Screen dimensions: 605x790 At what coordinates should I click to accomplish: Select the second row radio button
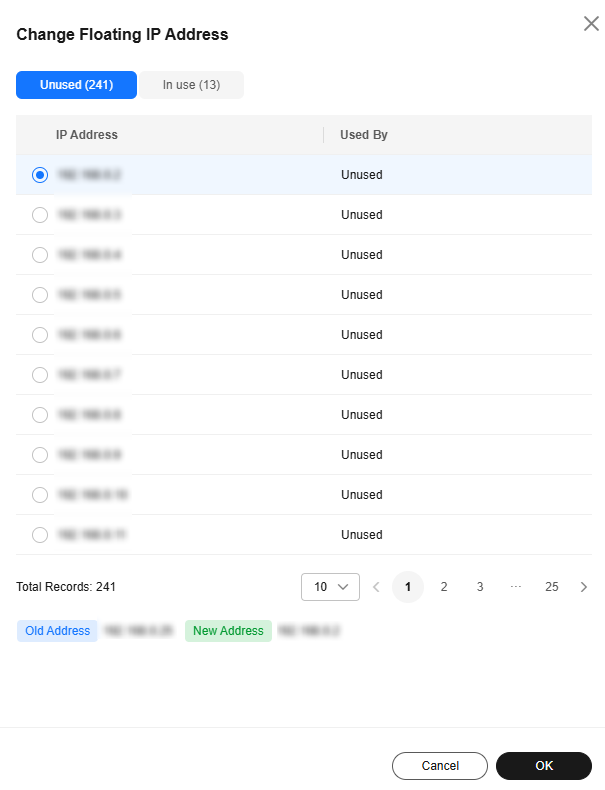[x=40, y=215]
